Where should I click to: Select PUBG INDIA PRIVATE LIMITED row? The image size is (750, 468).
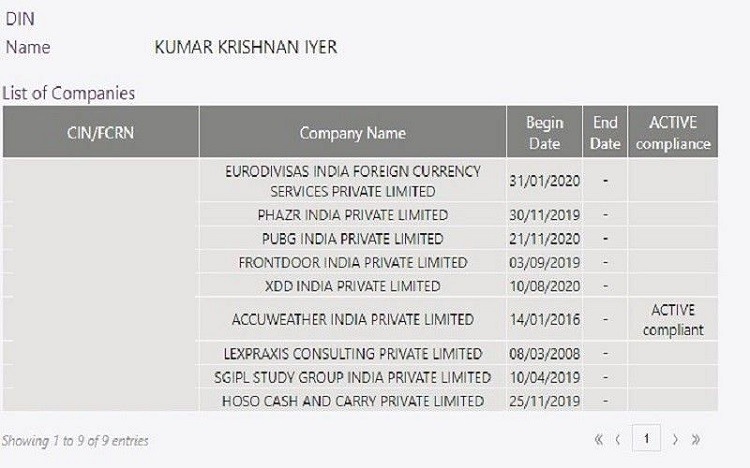pyautogui.click(x=353, y=239)
